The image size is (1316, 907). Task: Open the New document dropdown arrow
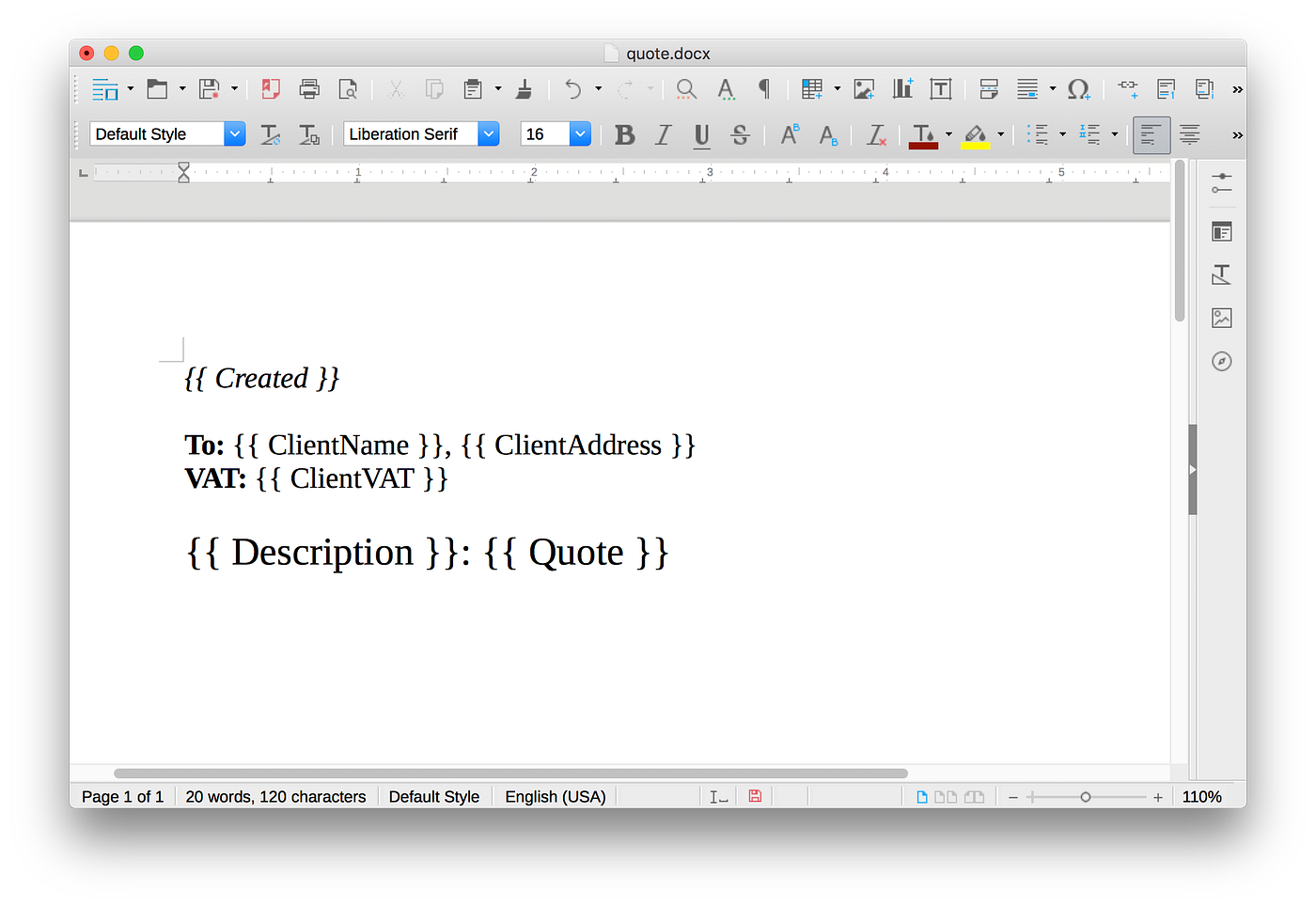(131, 89)
